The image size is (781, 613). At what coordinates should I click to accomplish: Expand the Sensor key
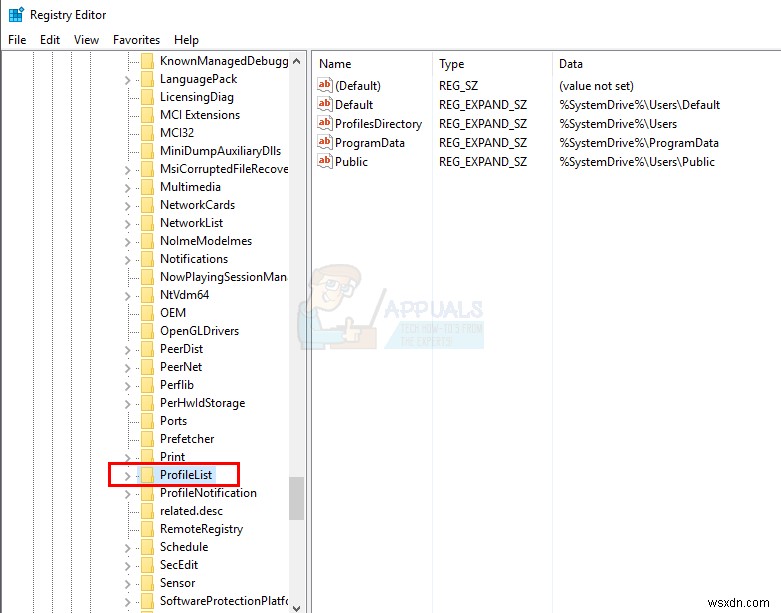(x=128, y=584)
